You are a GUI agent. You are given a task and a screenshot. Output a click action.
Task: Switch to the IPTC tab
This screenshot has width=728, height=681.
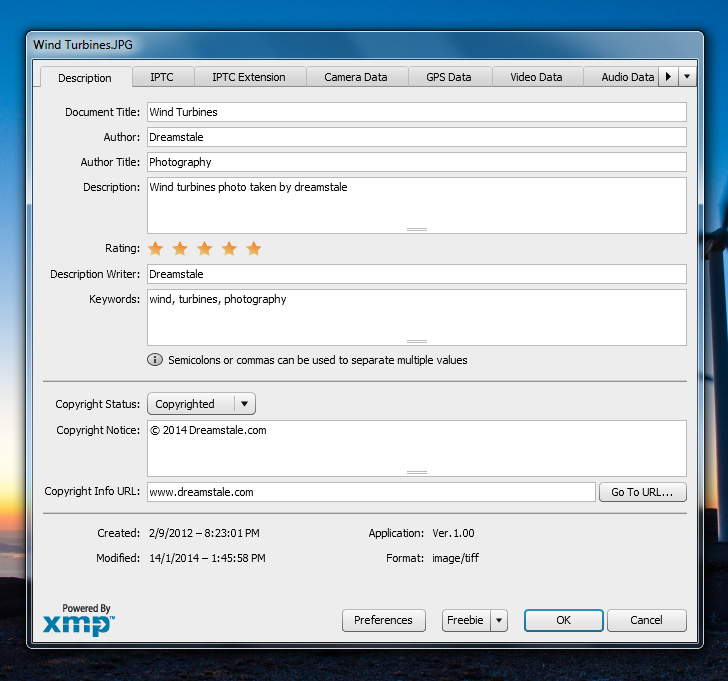point(161,77)
